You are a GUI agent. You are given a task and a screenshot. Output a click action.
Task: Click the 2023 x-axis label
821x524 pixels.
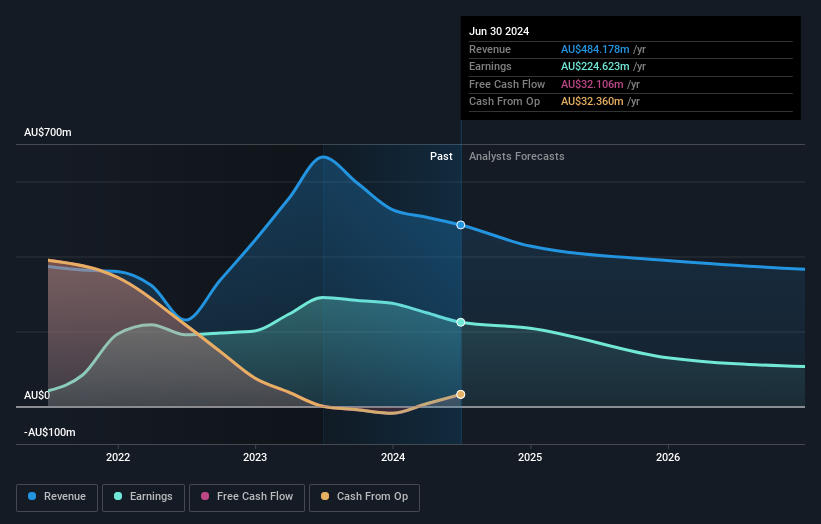tap(255, 457)
